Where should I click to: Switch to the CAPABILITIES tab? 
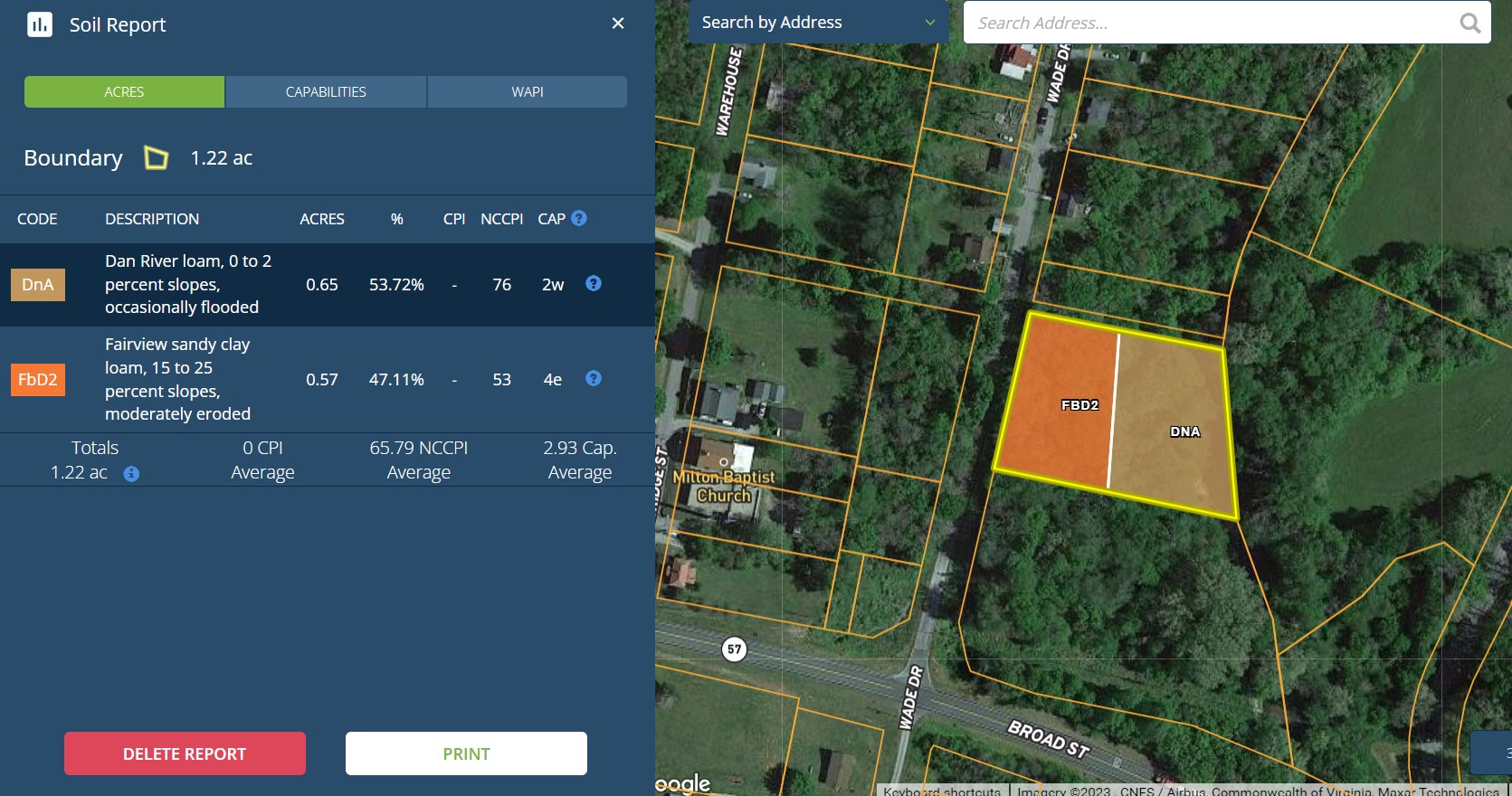click(326, 92)
